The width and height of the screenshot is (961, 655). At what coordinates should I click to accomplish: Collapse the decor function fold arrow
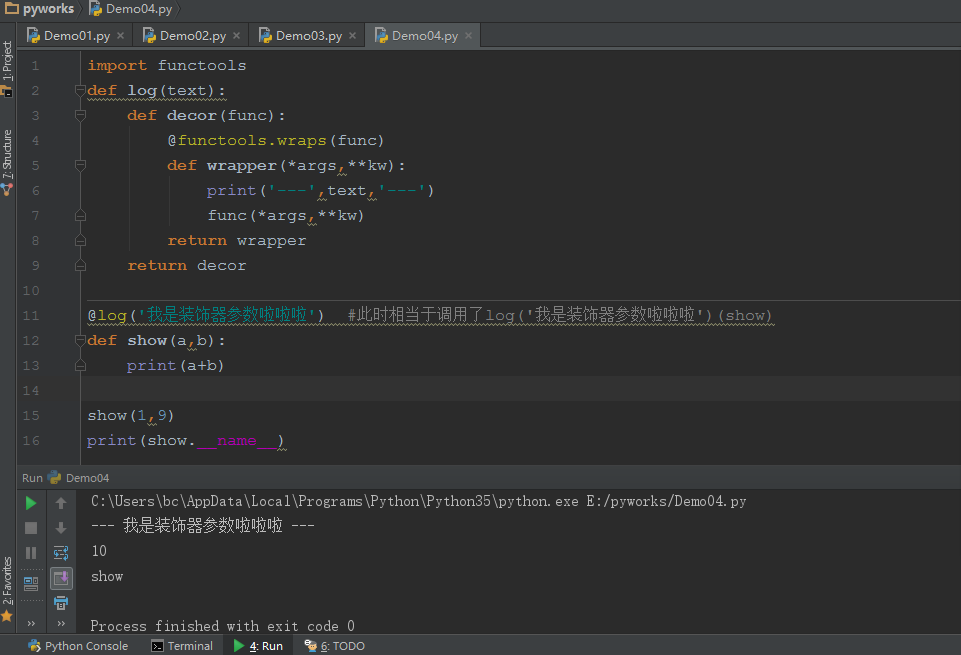point(80,114)
